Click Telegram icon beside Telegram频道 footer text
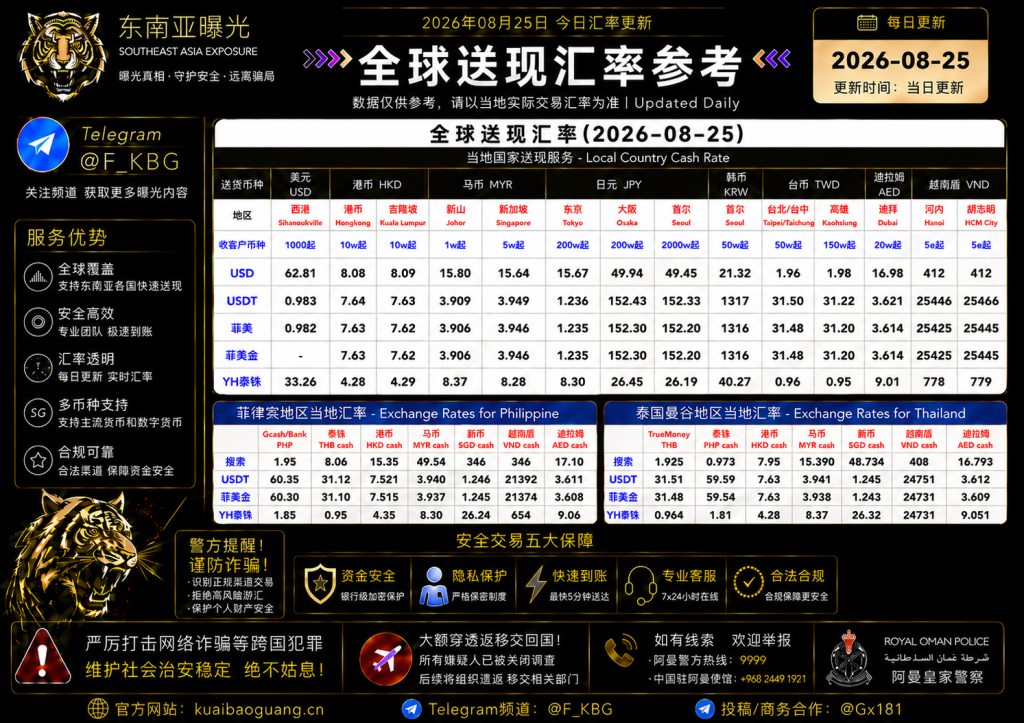Image resolution: width=1024 pixels, height=723 pixels. 411,709
